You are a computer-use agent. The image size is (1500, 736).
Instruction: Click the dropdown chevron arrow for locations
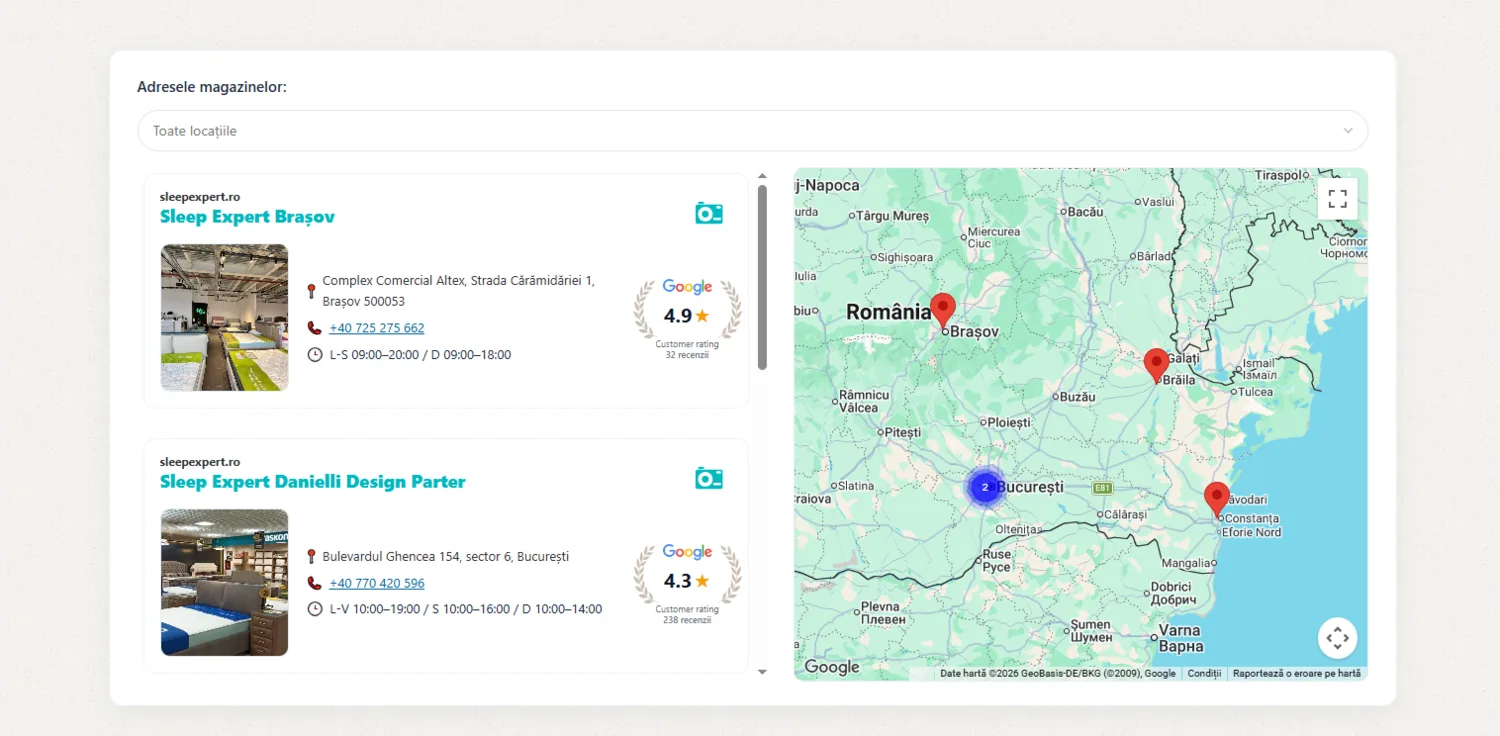tap(1348, 131)
